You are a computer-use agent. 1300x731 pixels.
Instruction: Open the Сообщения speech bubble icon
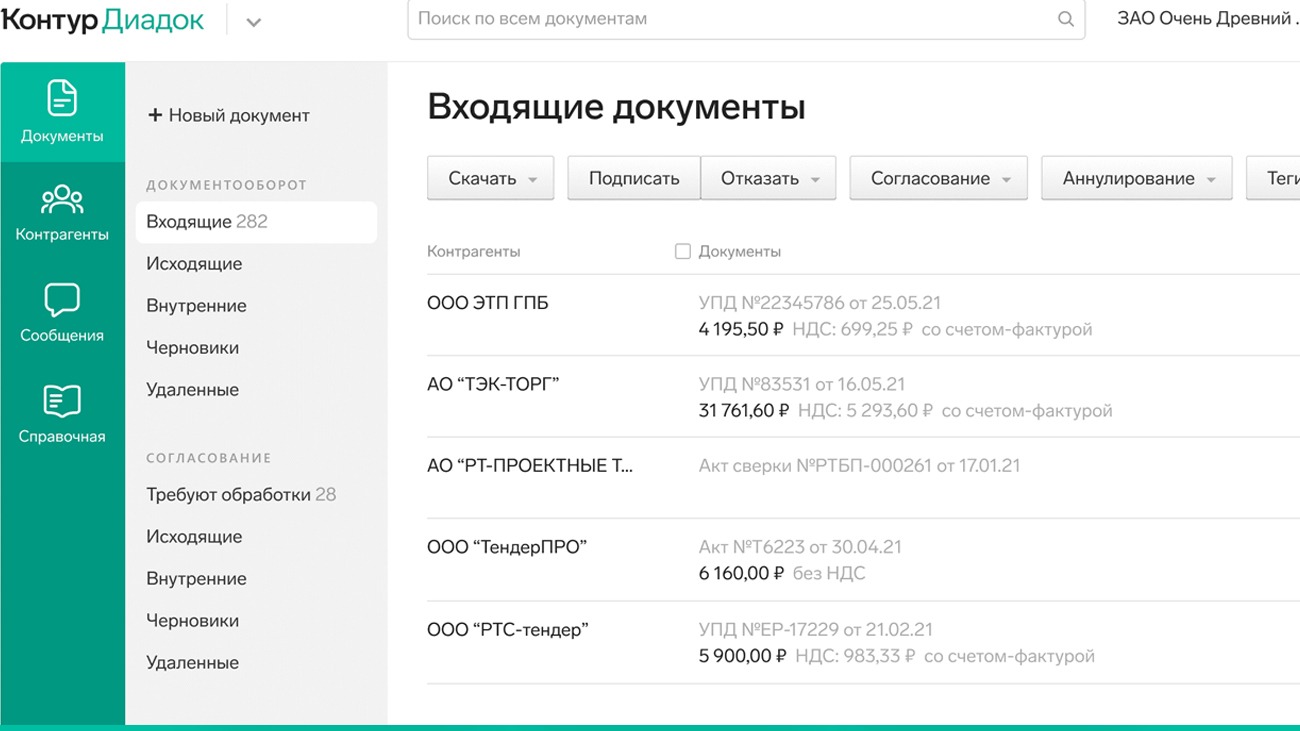coord(62,300)
